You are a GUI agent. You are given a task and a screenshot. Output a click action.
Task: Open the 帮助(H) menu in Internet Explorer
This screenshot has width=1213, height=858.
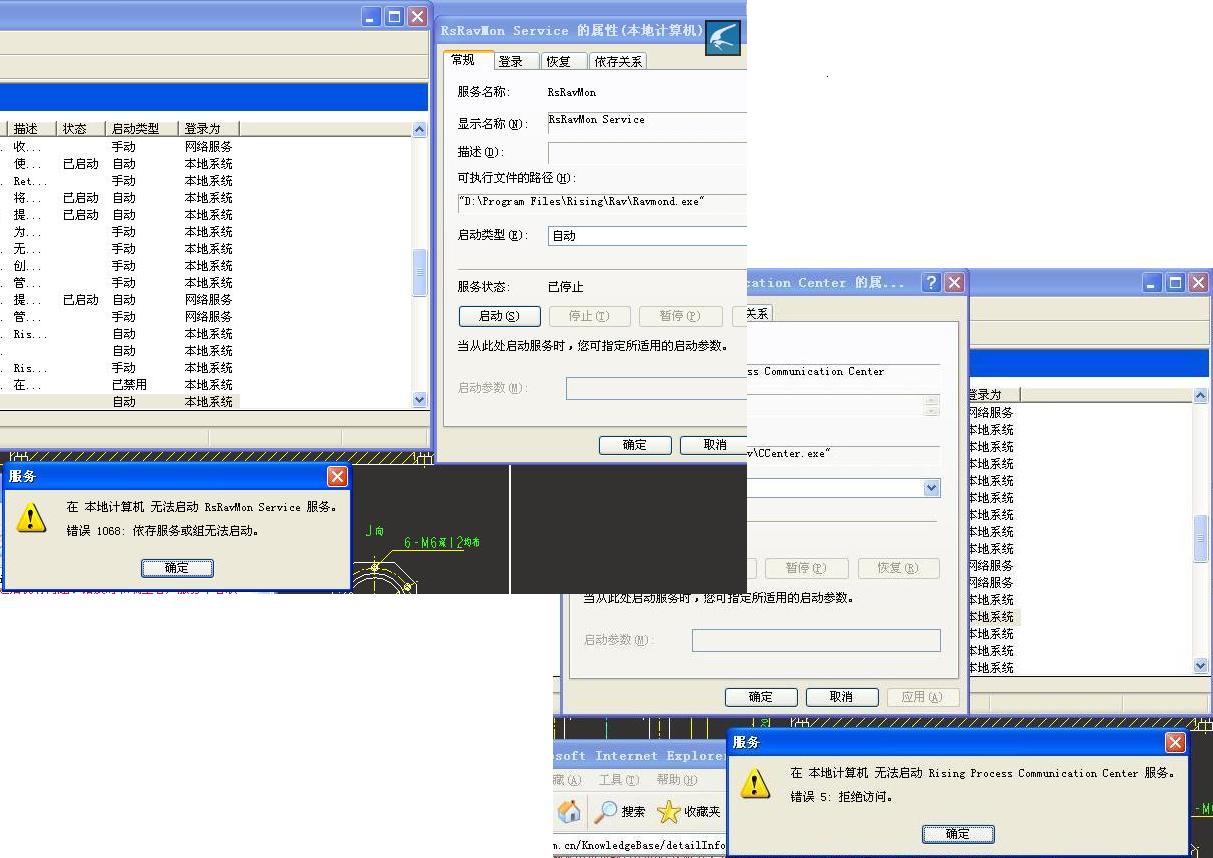pyautogui.click(x=676, y=780)
